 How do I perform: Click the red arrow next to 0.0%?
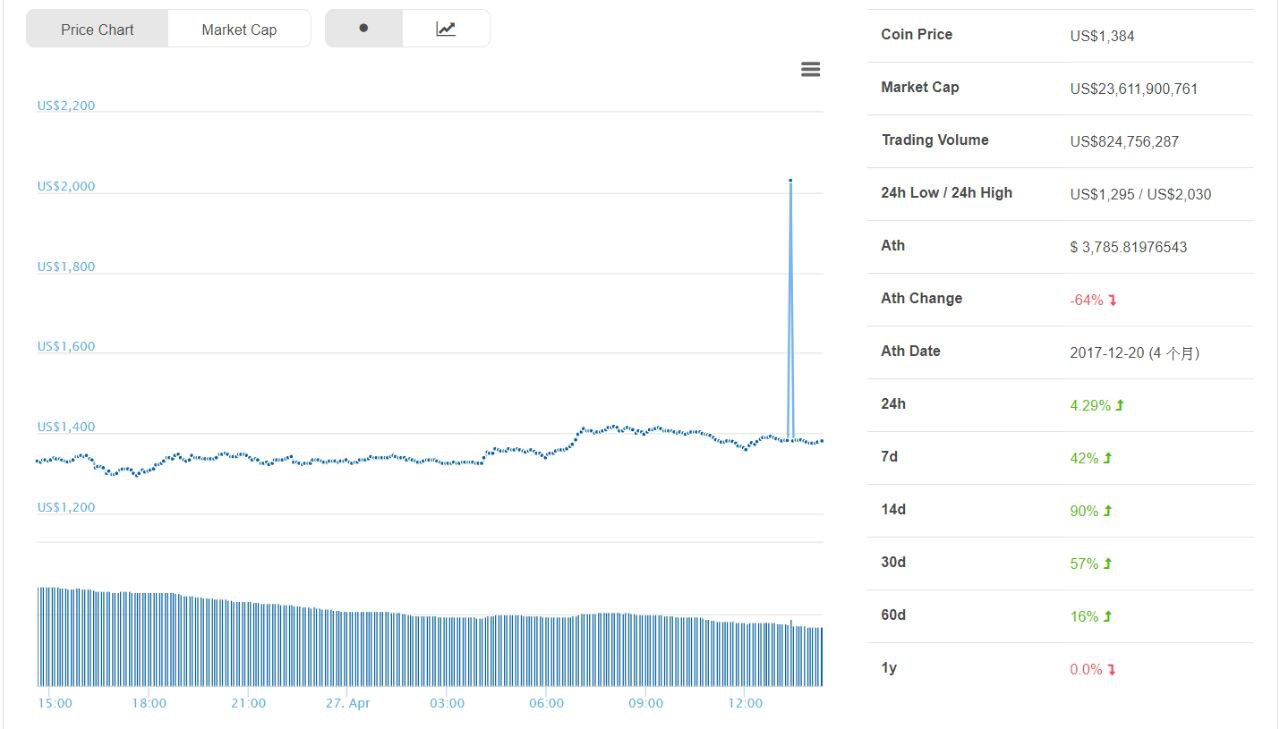(x=1112, y=670)
